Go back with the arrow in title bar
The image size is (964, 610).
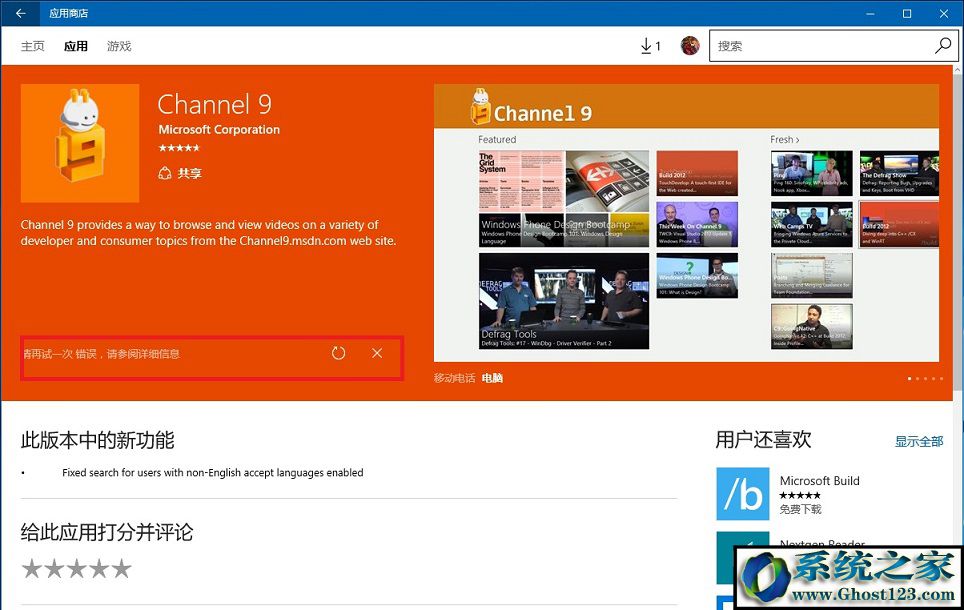coord(20,13)
